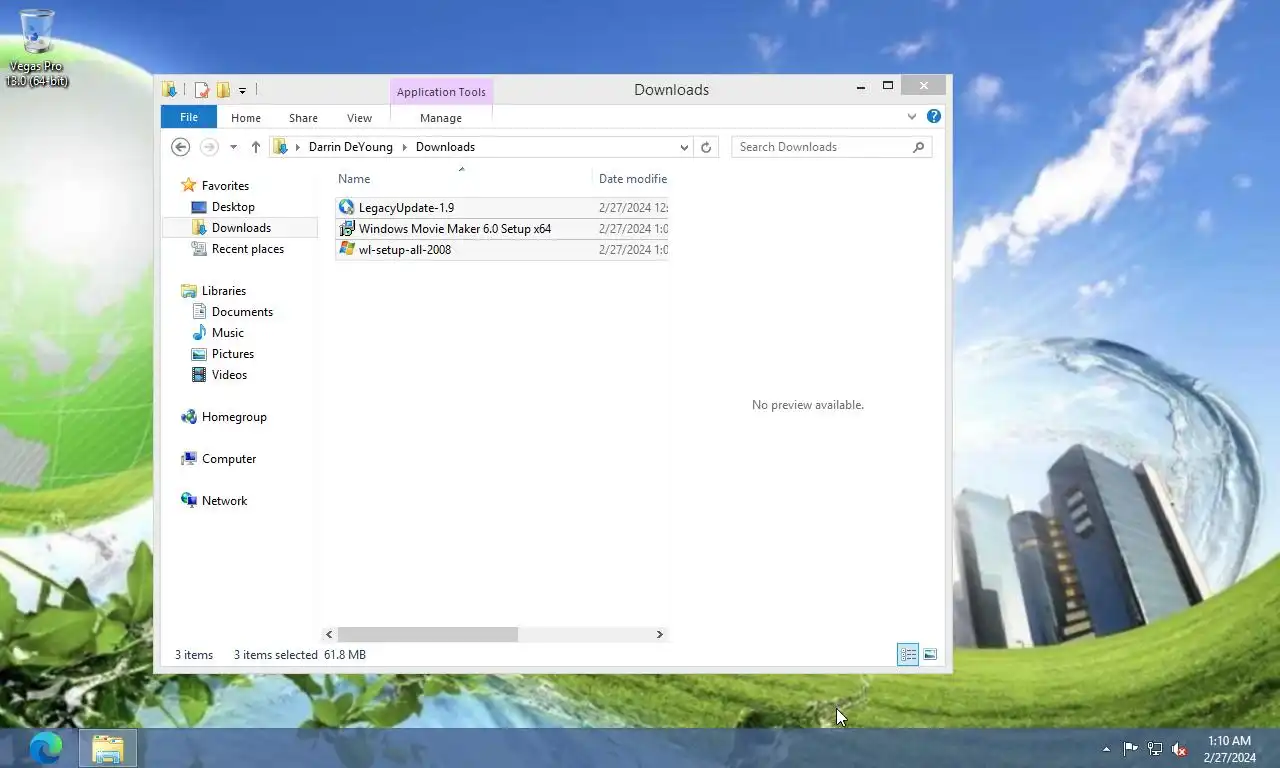The image size is (1280, 768).
Task: Open the address bar history dropdown
Action: tap(684, 147)
